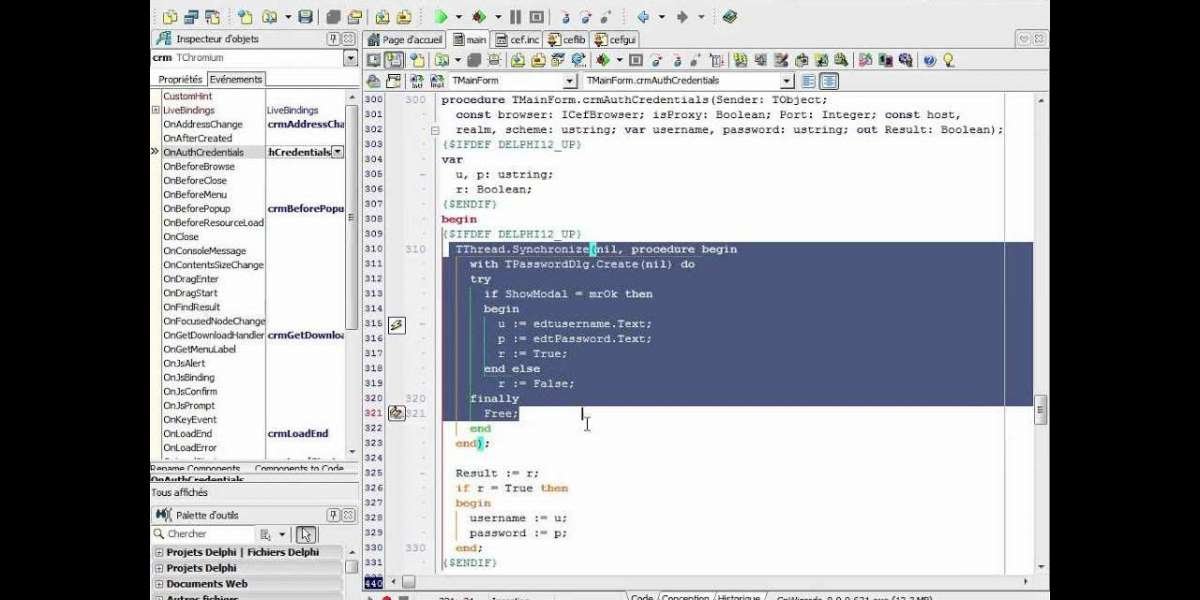Switch to the Propriétés tab
Image resolution: width=1200 pixels, height=600 pixels.
pyautogui.click(x=180, y=79)
